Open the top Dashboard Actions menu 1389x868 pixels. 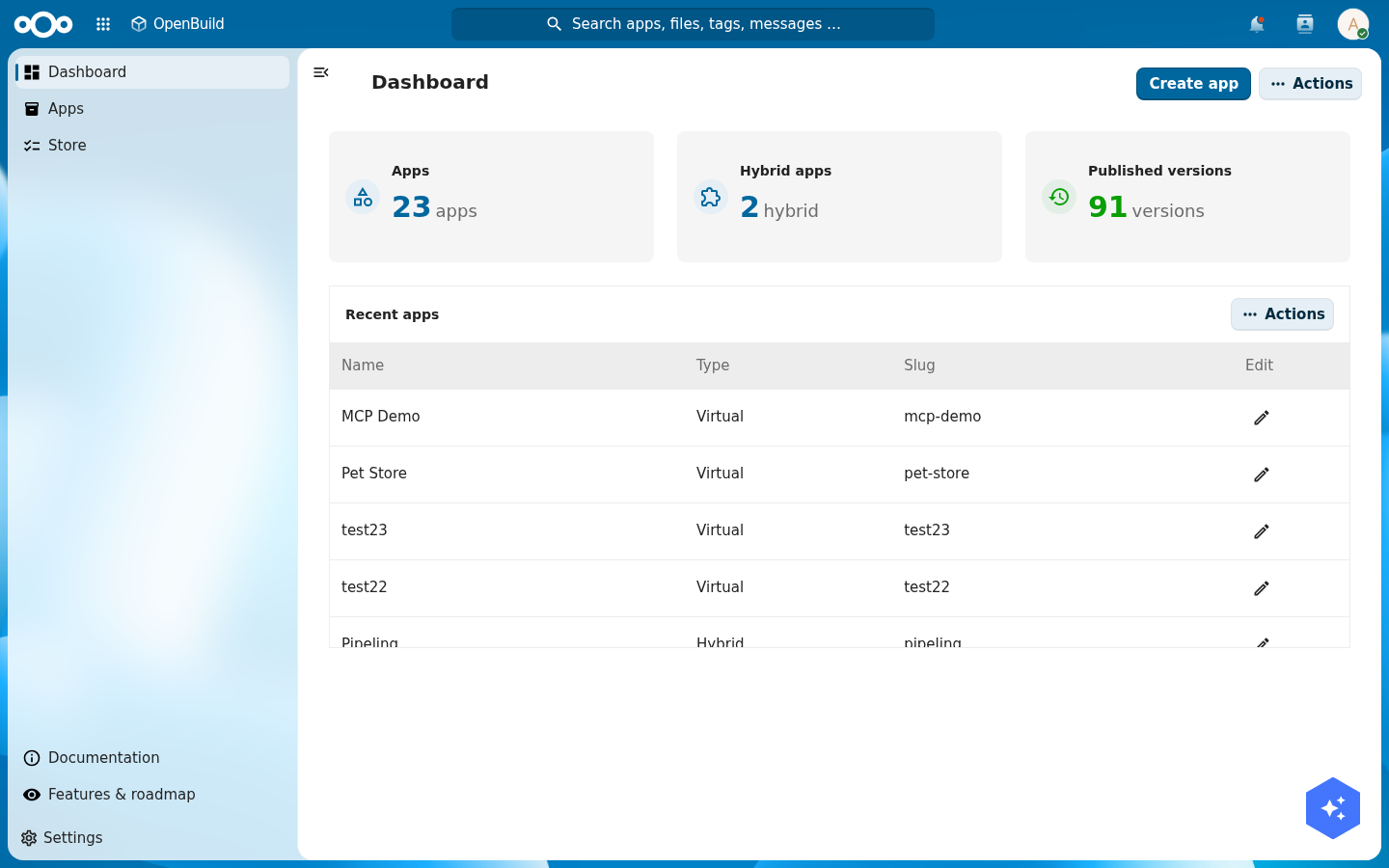1310,84
